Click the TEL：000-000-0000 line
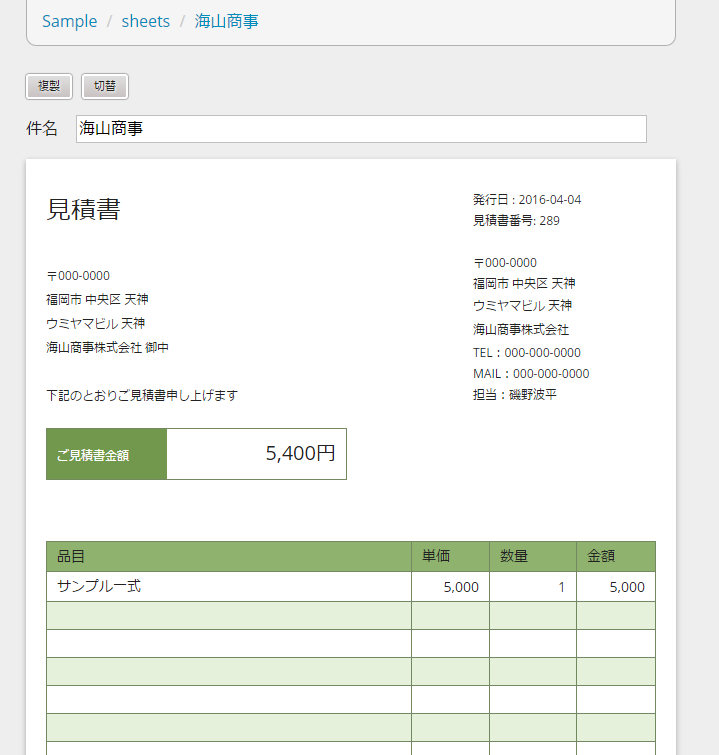719x755 pixels. tap(527, 353)
